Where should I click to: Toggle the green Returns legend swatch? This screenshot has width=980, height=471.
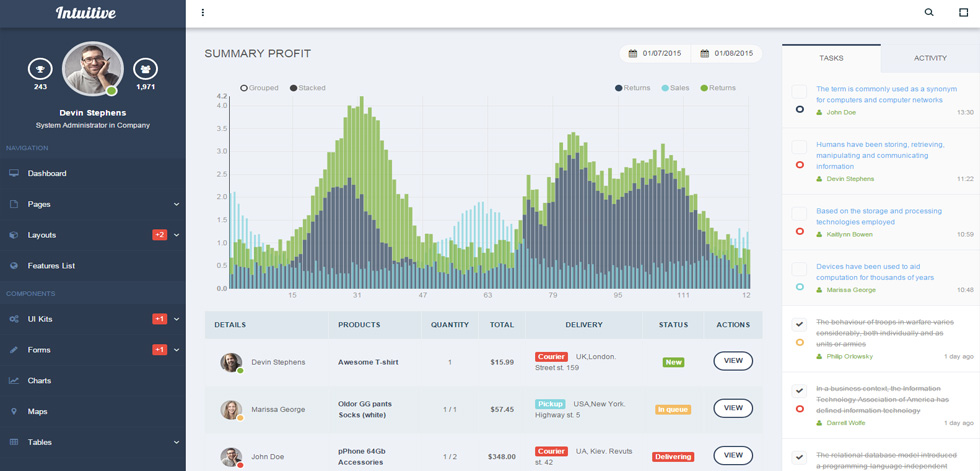pos(704,88)
